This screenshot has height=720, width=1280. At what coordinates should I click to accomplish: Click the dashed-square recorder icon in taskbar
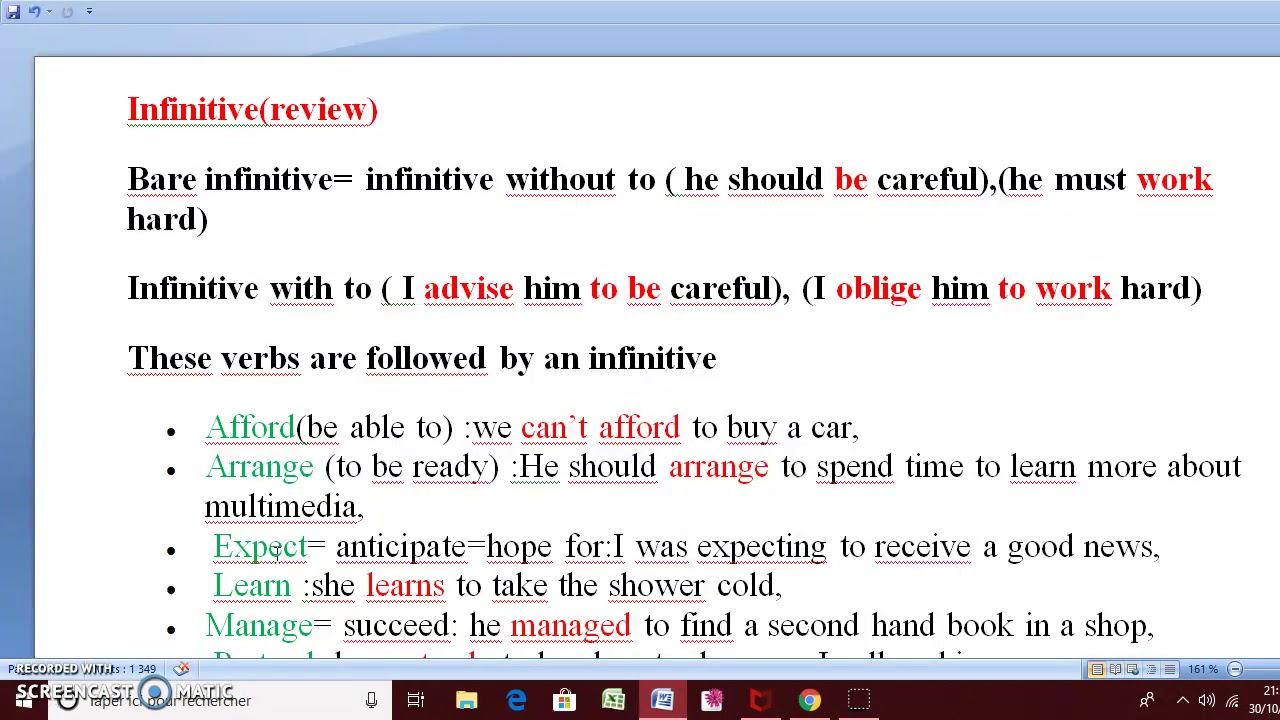point(858,700)
